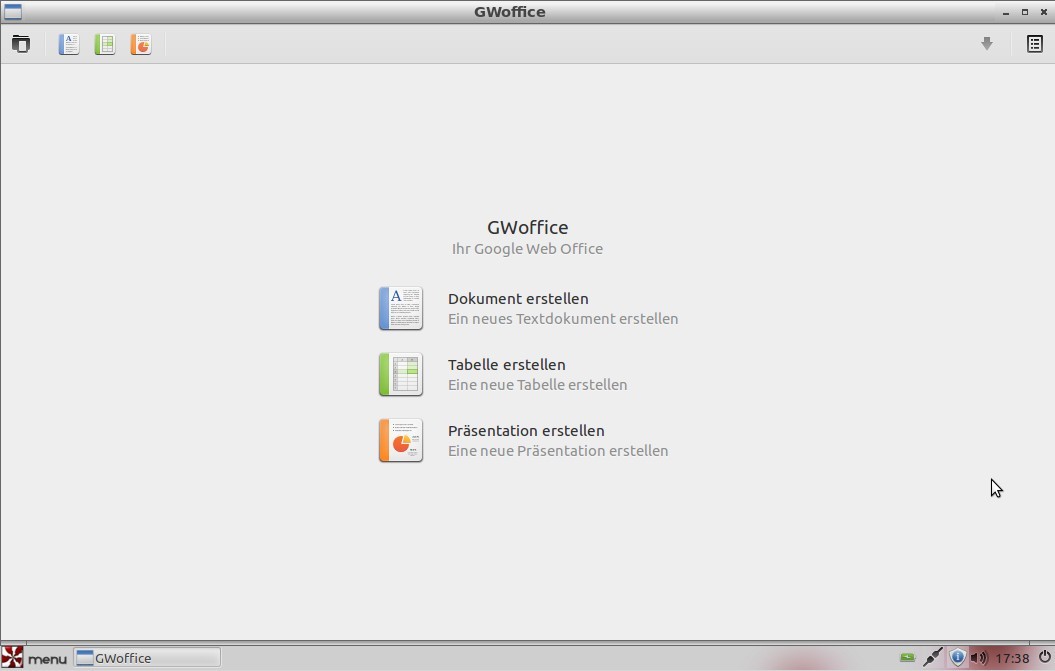Click 'Ein neues Textdokument erstellen' text
This screenshot has height=671, width=1055.
[563, 318]
